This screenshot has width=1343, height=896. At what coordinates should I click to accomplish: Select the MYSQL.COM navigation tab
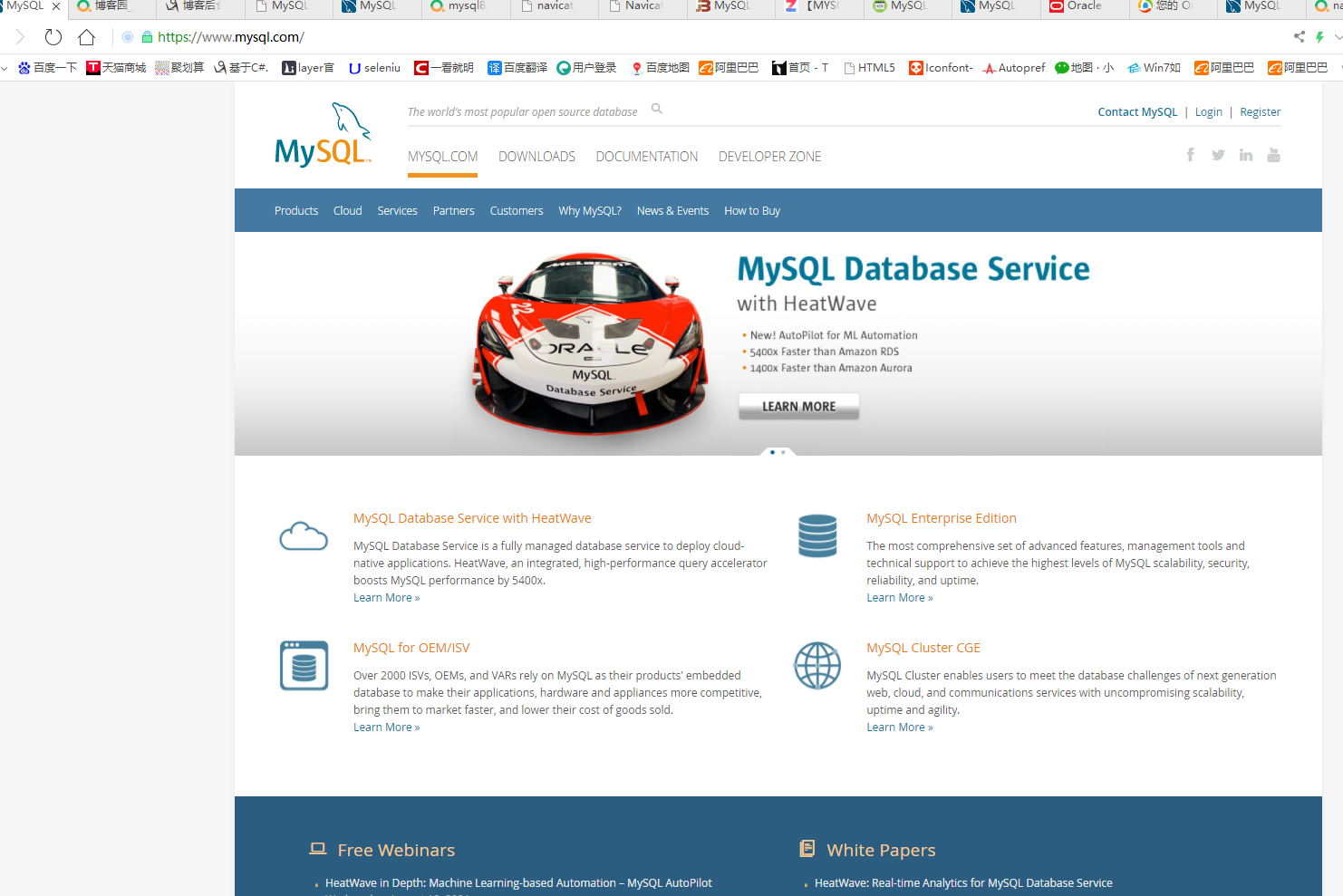(x=442, y=157)
